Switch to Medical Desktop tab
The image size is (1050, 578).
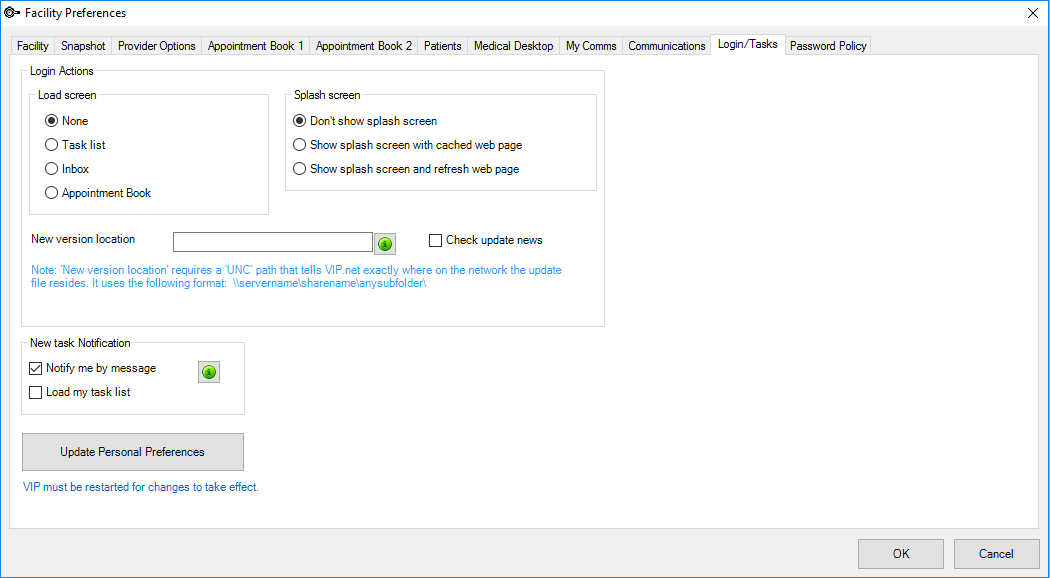pos(514,46)
